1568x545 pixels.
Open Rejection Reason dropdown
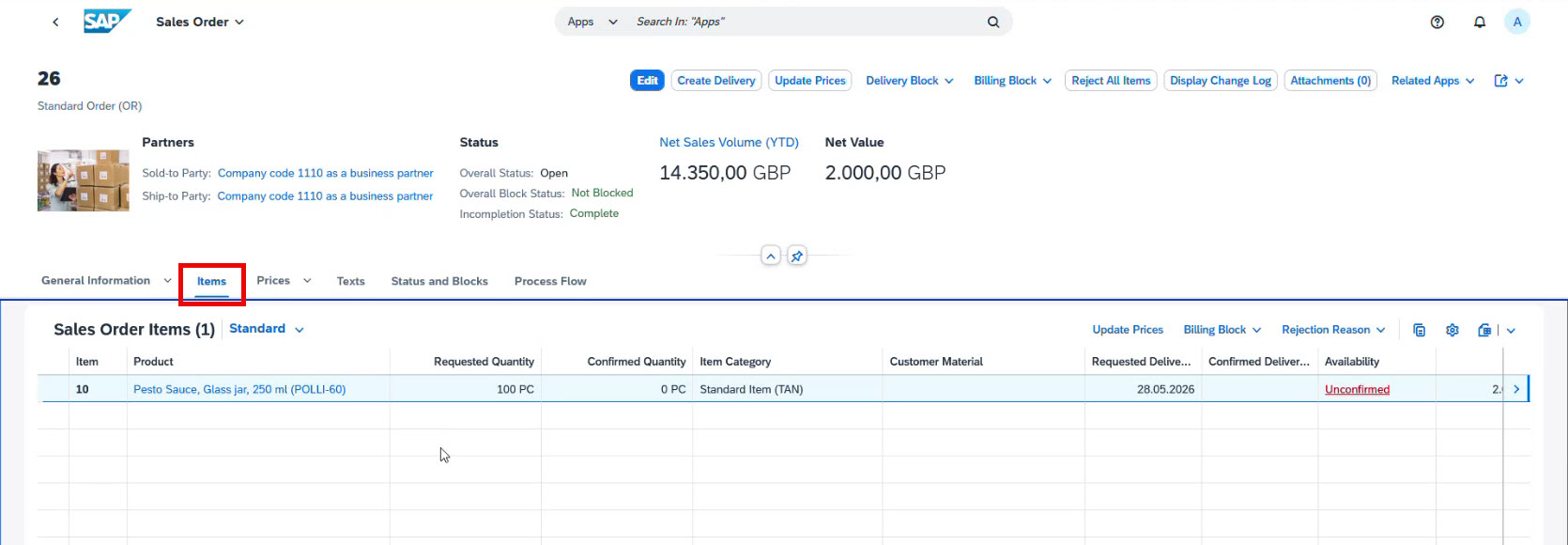point(1333,330)
